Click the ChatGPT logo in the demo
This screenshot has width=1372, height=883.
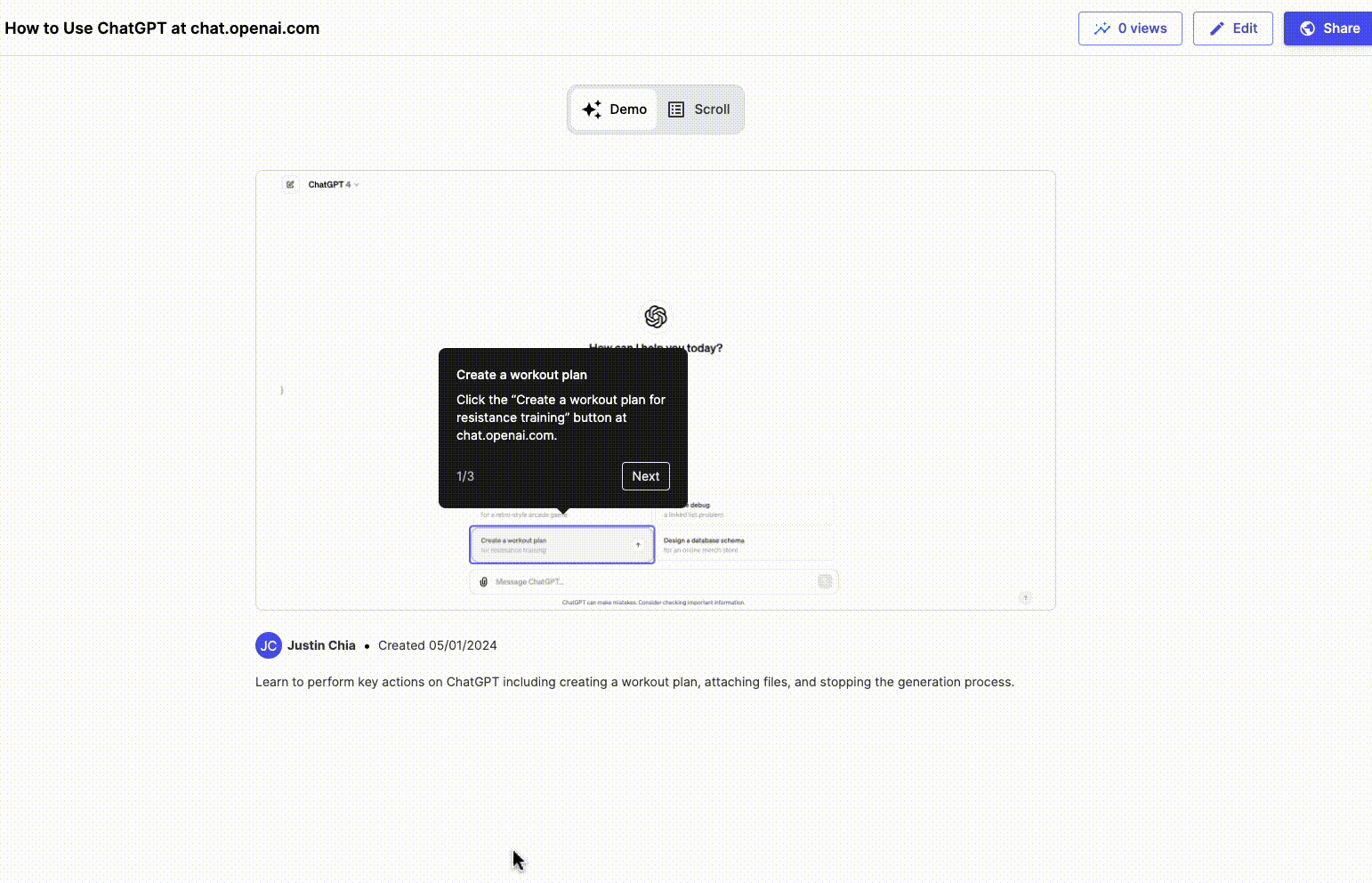tap(656, 317)
